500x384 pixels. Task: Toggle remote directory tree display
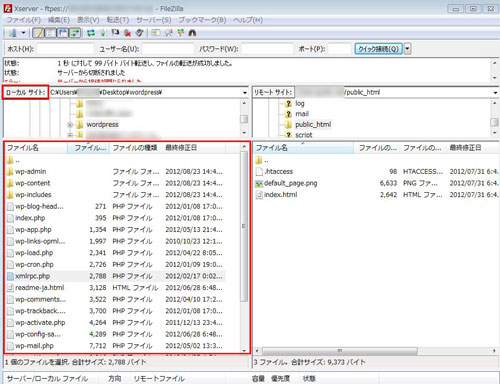pos(62,33)
